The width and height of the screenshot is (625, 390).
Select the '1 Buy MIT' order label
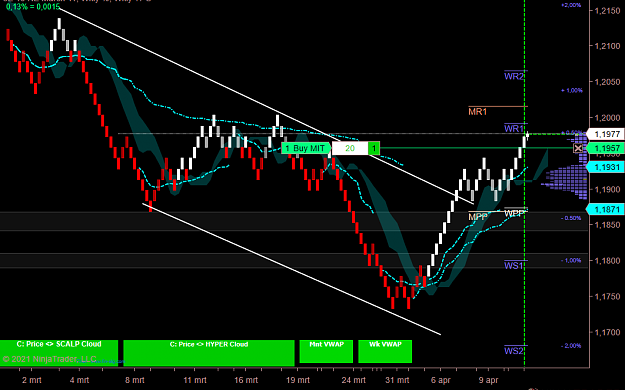(x=306, y=148)
